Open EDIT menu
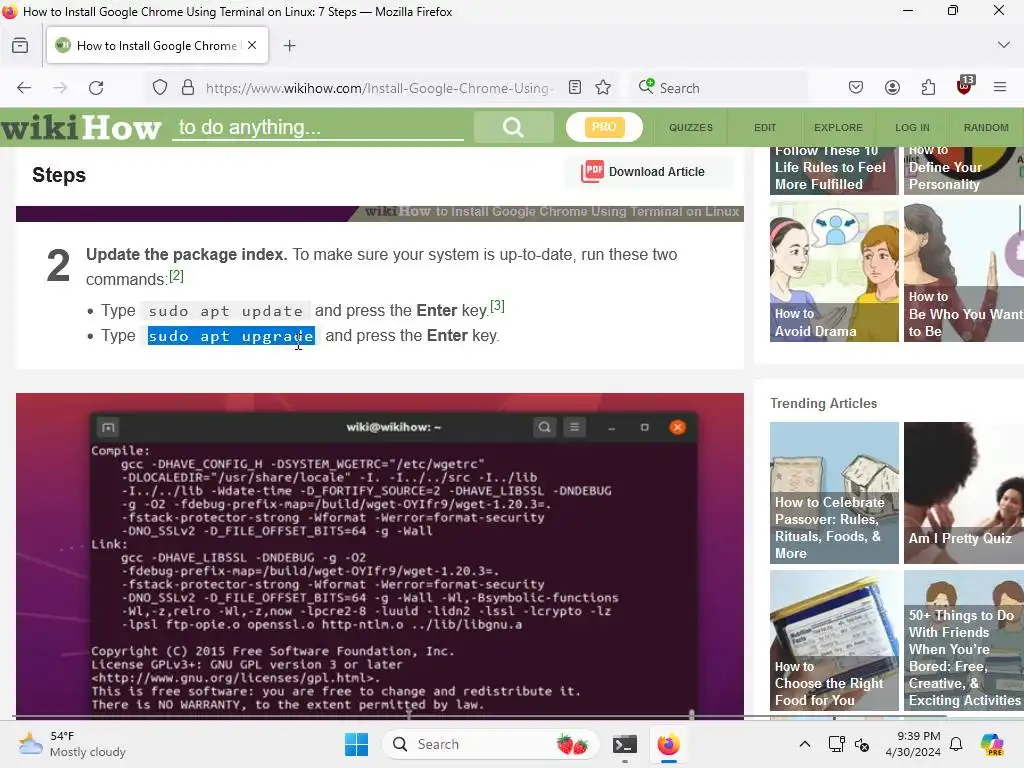The width and height of the screenshot is (1024, 768). 765,127
